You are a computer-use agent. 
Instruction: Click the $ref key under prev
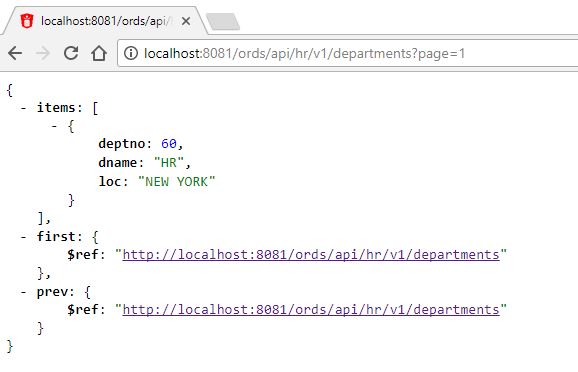83,310
